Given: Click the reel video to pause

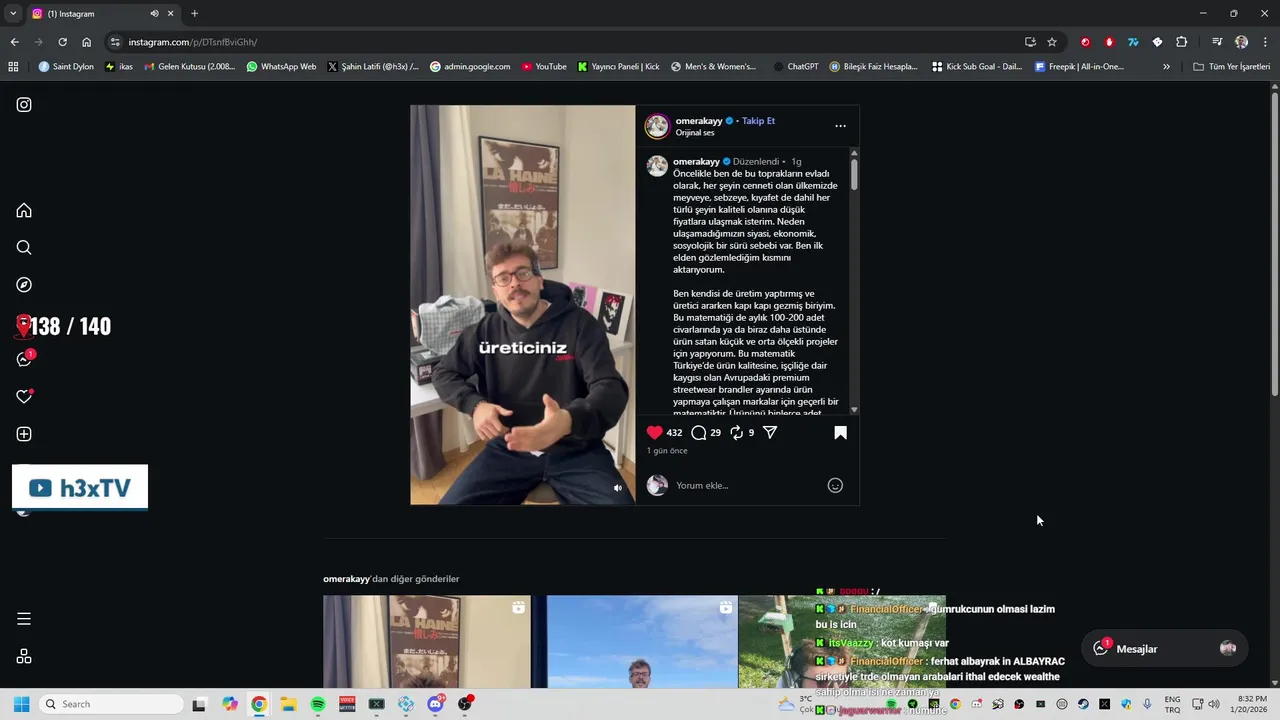Looking at the screenshot, I should point(522,305).
